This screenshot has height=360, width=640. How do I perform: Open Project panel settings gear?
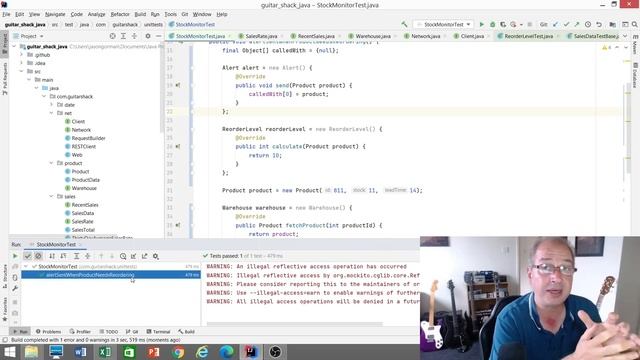pos(148,36)
